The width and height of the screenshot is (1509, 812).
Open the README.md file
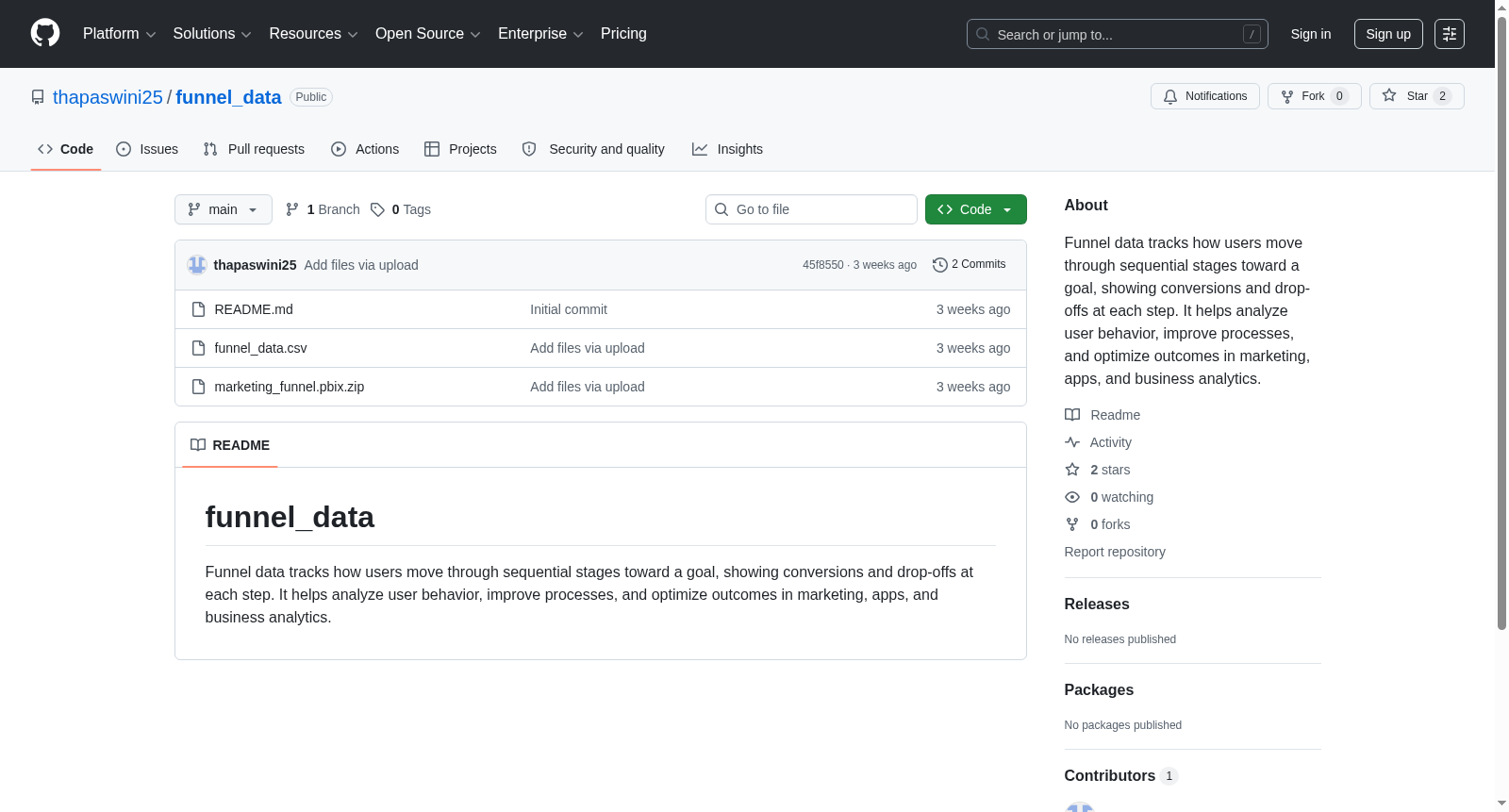254,309
